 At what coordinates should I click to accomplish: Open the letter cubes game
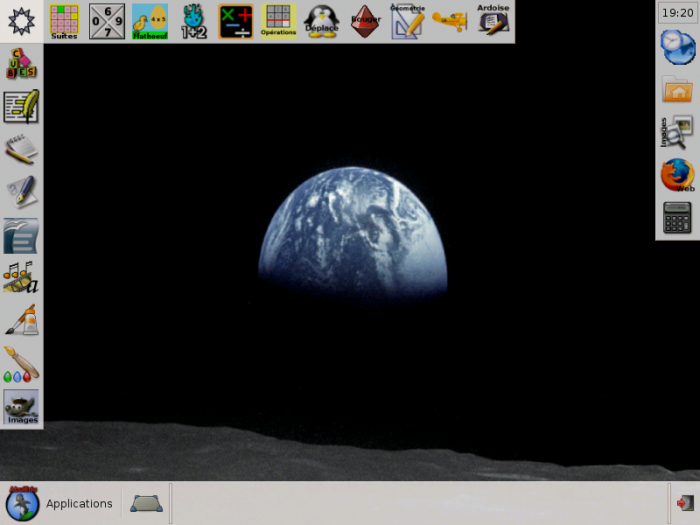21,64
